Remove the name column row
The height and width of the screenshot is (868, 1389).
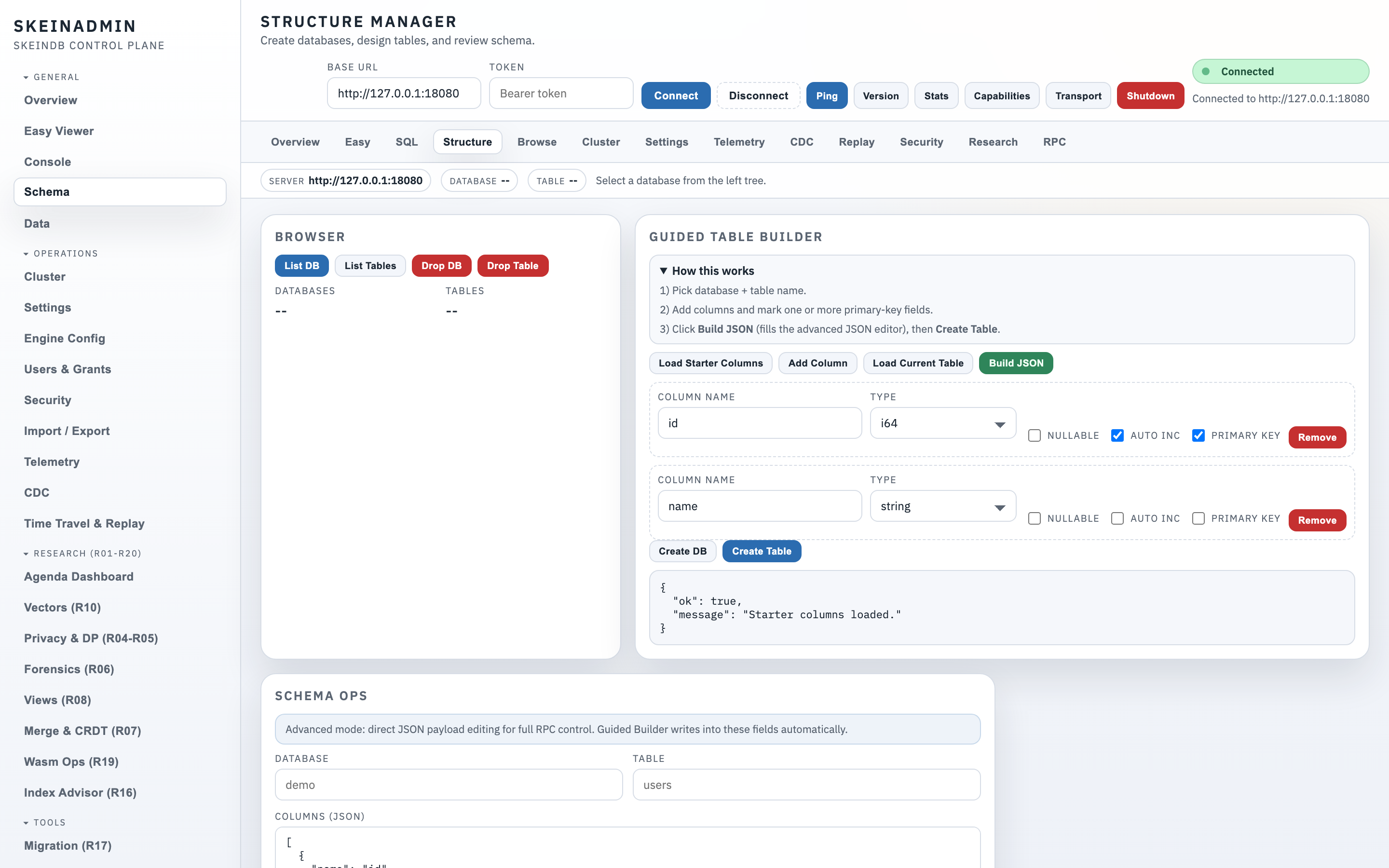(1317, 520)
